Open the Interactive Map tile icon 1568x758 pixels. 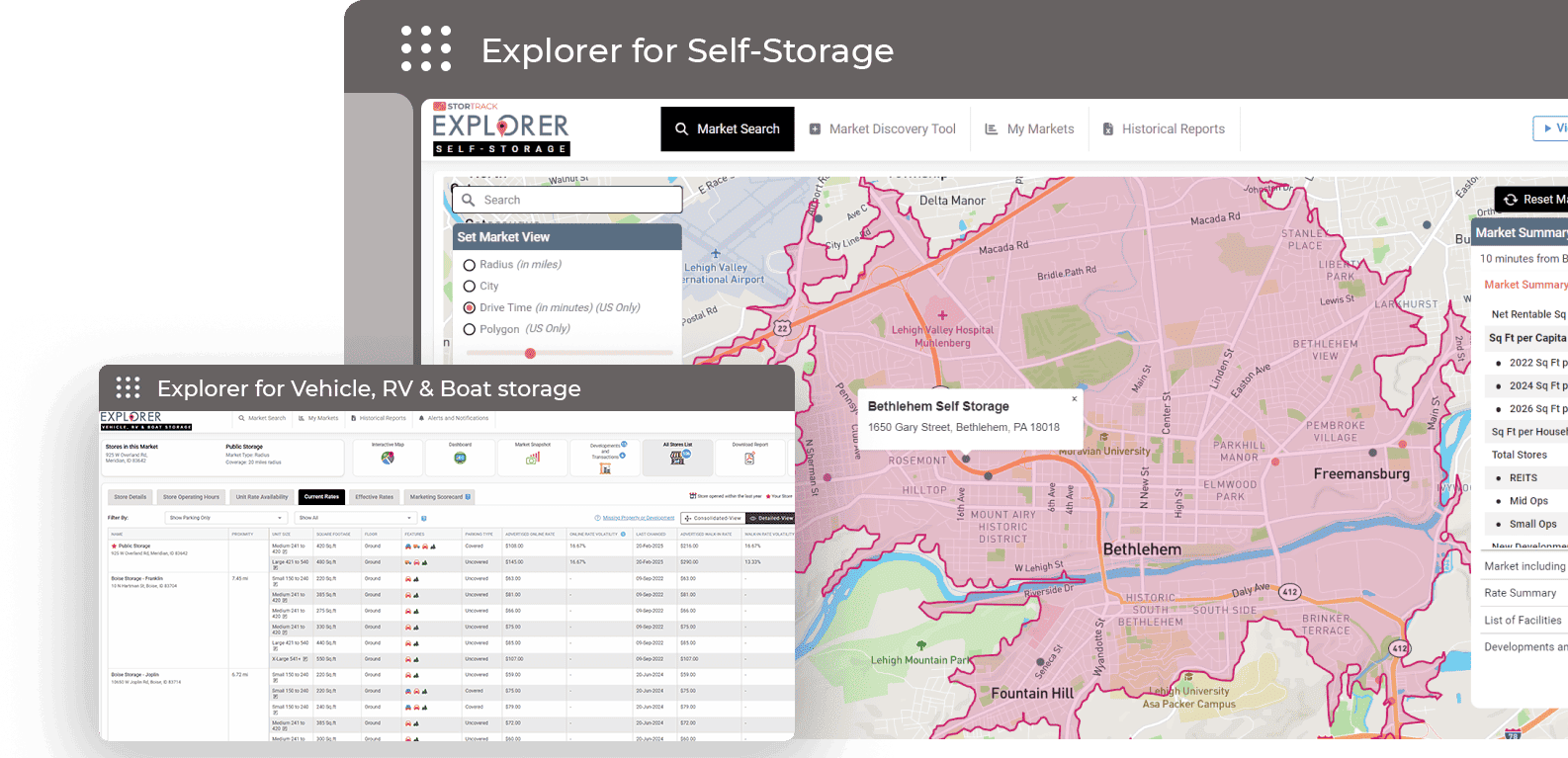[388, 458]
